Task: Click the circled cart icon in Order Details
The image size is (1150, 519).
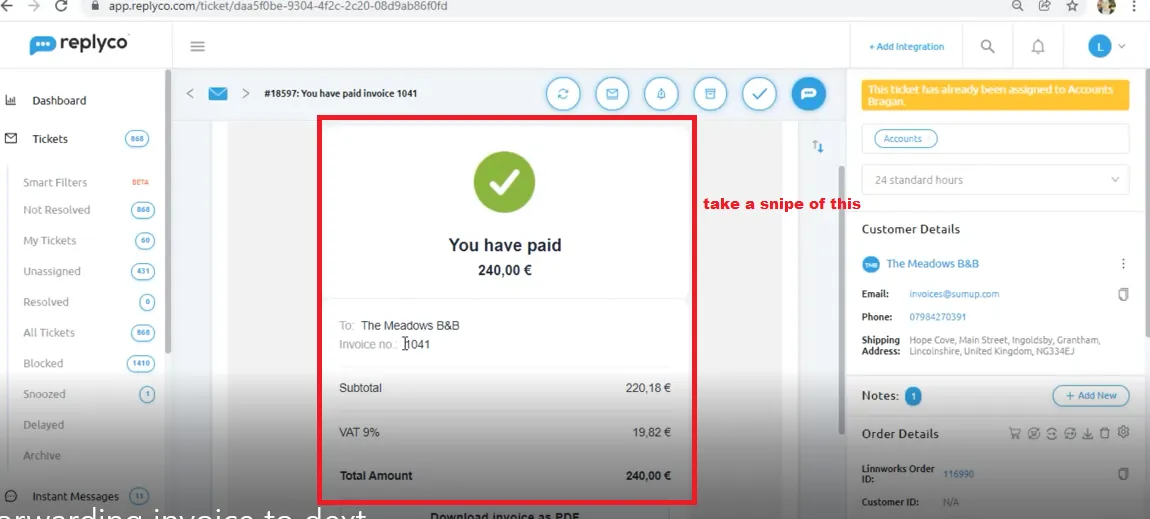Action: pos(1034,433)
